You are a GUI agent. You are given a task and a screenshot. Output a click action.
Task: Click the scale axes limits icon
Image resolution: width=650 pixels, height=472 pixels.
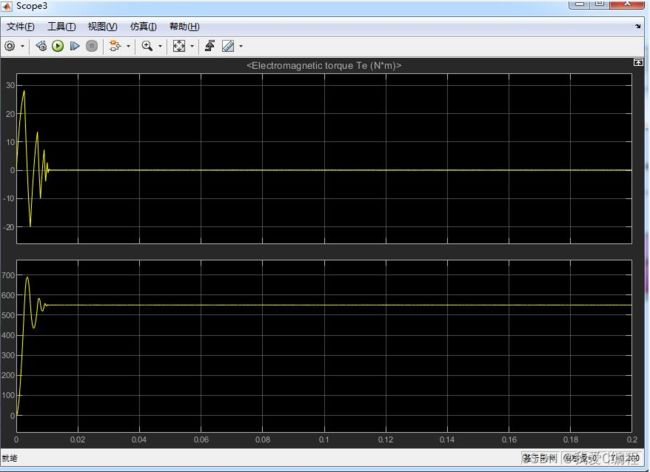[x=179, y=46]
